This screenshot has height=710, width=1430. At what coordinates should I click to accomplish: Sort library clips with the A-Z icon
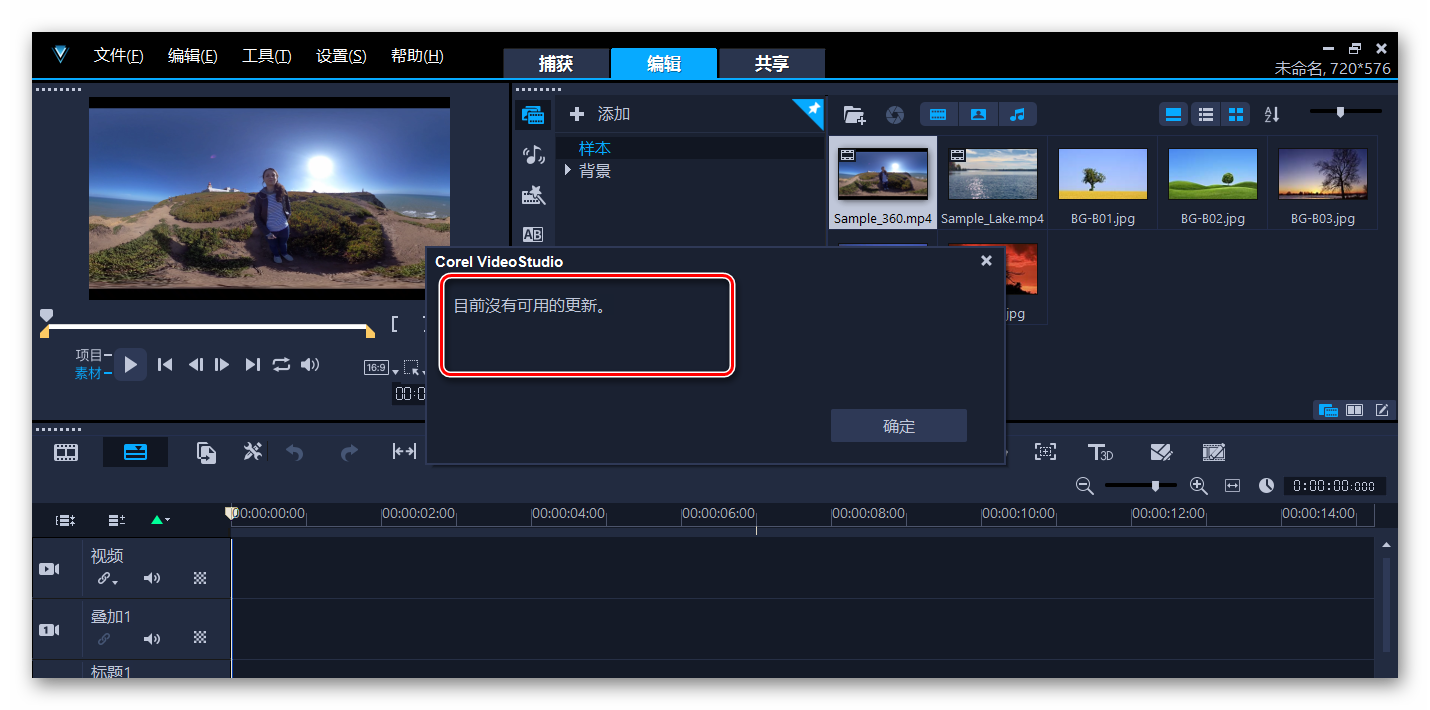pos(1272,115)
